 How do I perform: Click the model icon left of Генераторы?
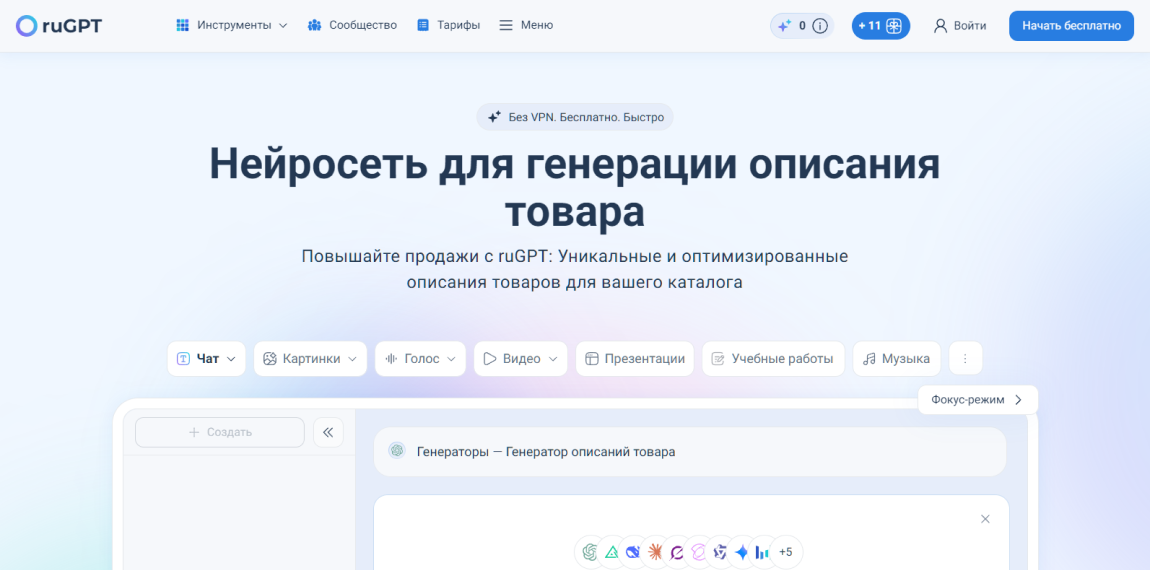[397, 450]
